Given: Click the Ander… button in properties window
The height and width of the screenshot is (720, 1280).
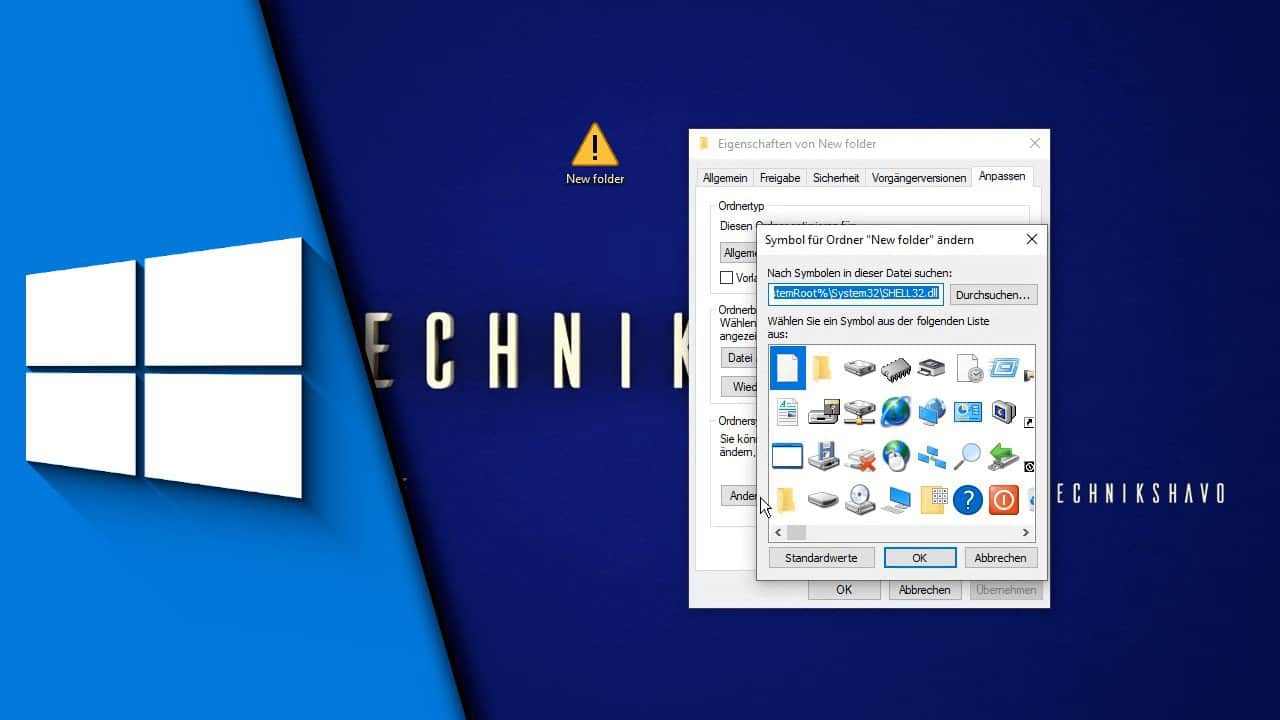Looking at the screenshot, I should [738, 496].
